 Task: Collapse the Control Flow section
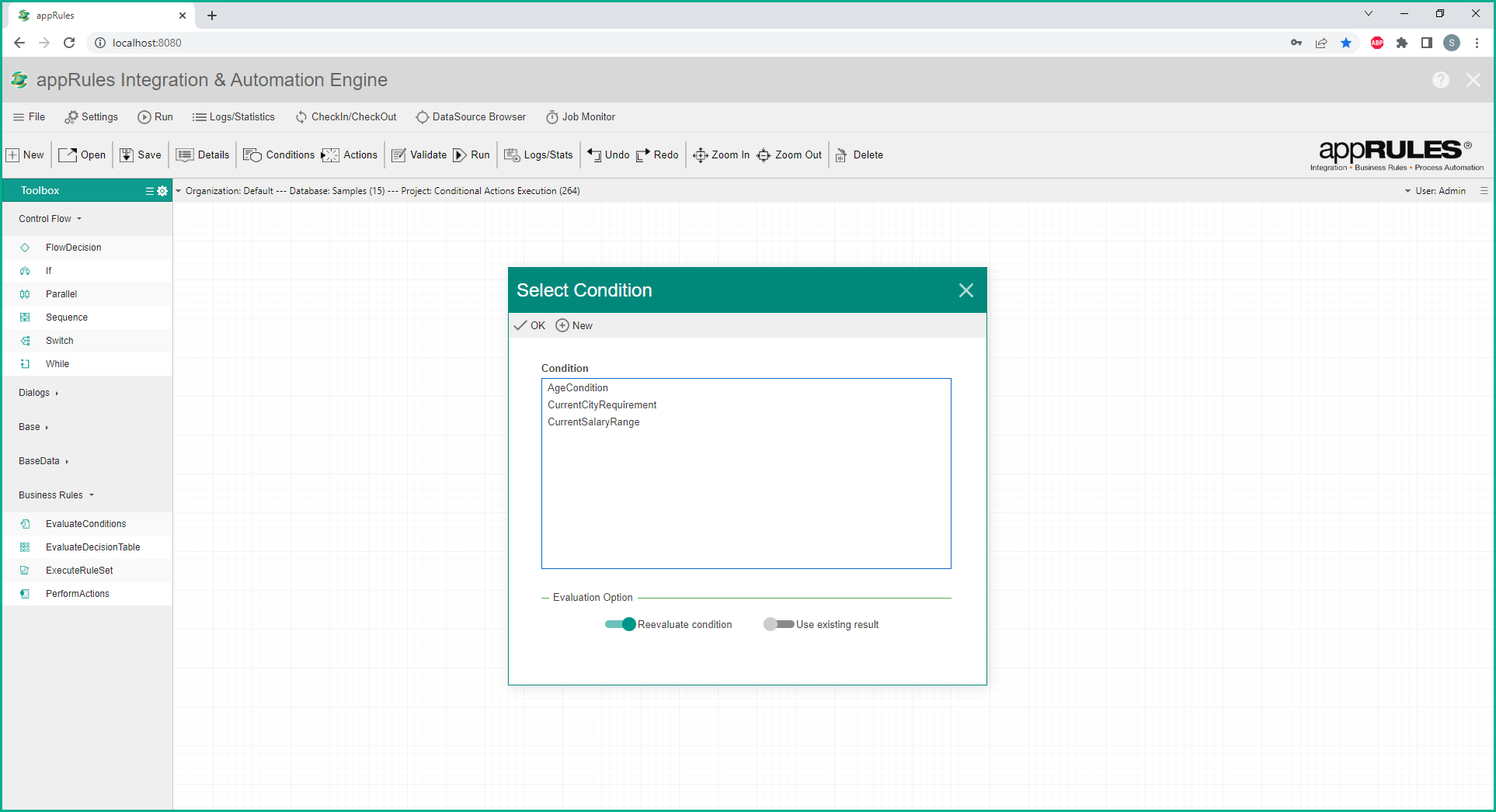[x=50, y=219]
